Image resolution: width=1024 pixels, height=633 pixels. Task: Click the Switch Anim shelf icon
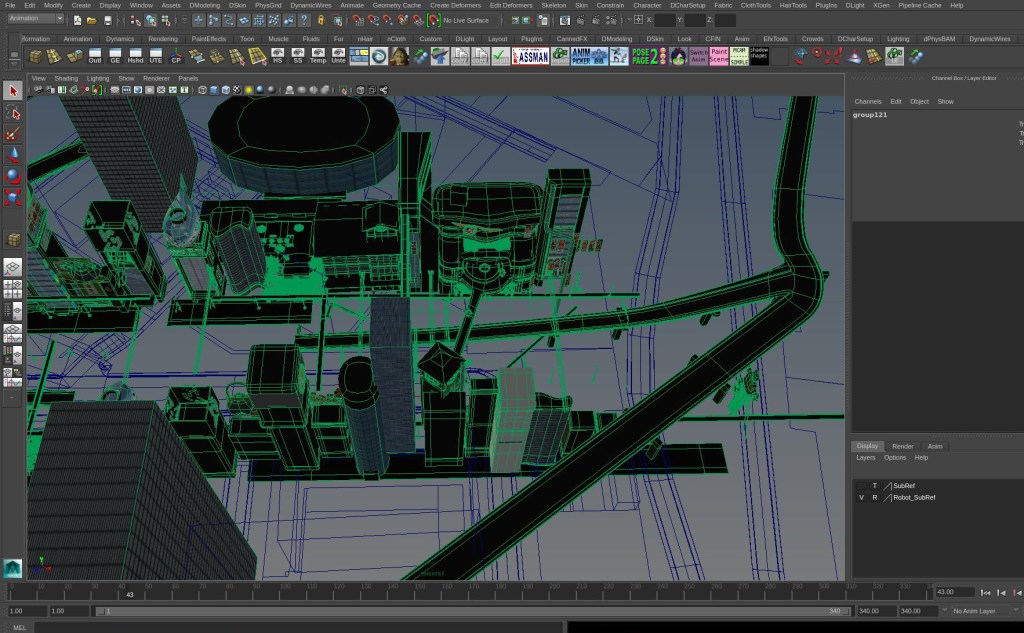(698, 56)
